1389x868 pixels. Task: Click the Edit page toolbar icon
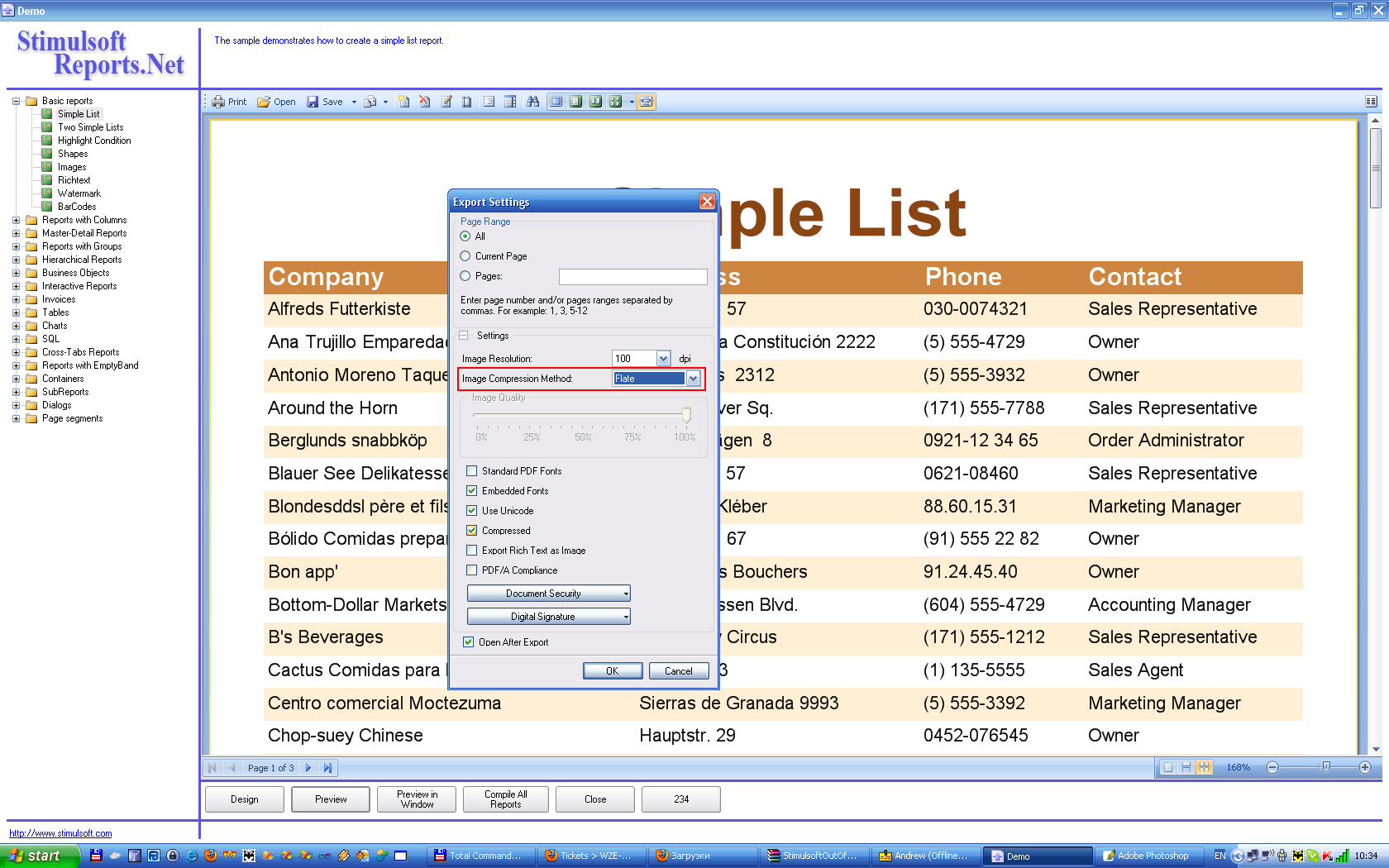pyautogui.click(x=446, y=102)
